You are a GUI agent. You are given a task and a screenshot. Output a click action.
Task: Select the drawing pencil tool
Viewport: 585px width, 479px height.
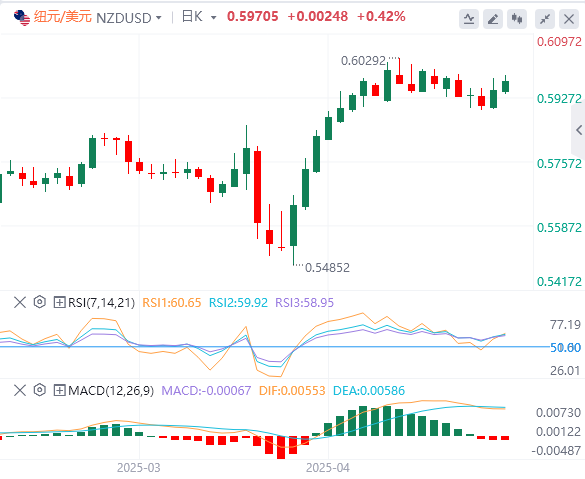click(493, 19)
